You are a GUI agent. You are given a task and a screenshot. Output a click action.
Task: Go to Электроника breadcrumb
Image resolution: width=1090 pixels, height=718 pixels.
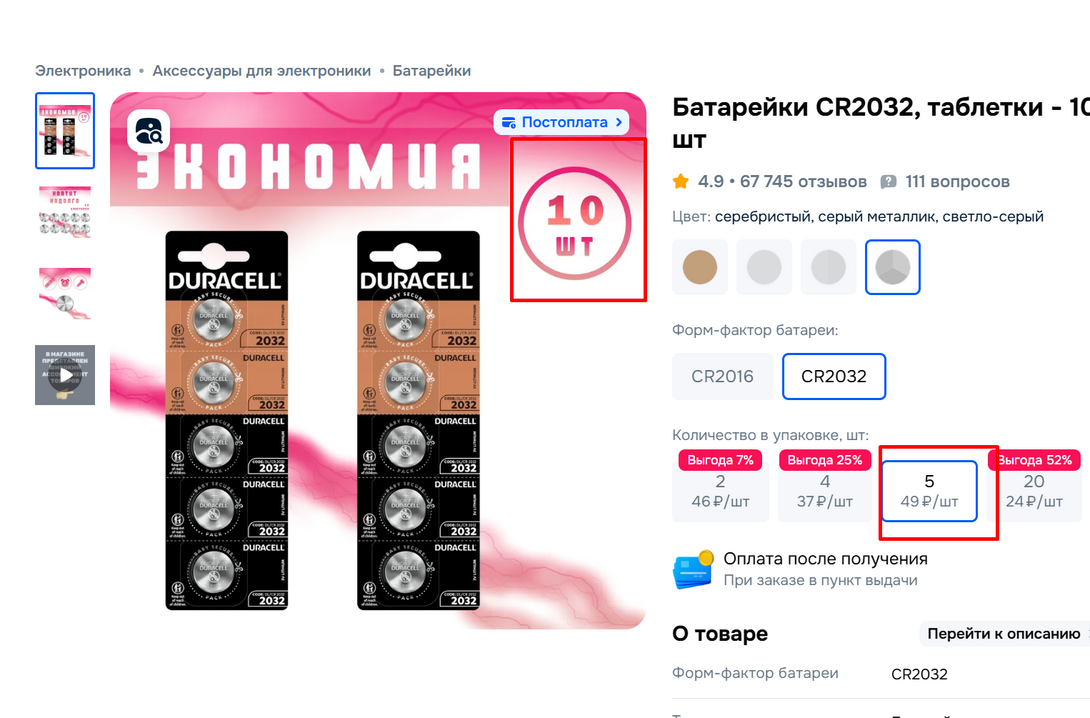pyautogui.click(x=83, y=71)
